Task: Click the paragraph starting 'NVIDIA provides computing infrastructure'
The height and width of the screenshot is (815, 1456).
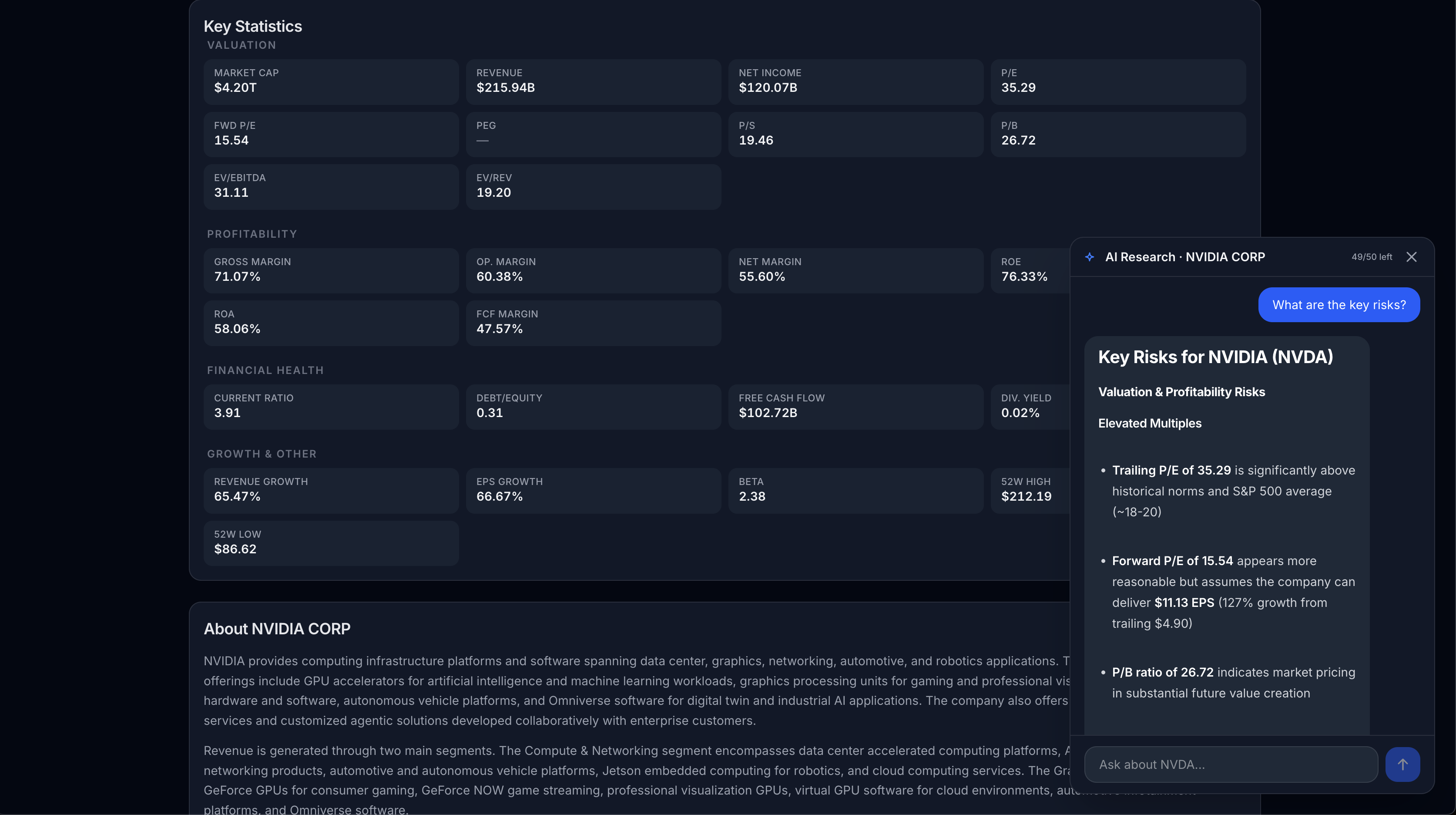Action: tap(637, 690)
